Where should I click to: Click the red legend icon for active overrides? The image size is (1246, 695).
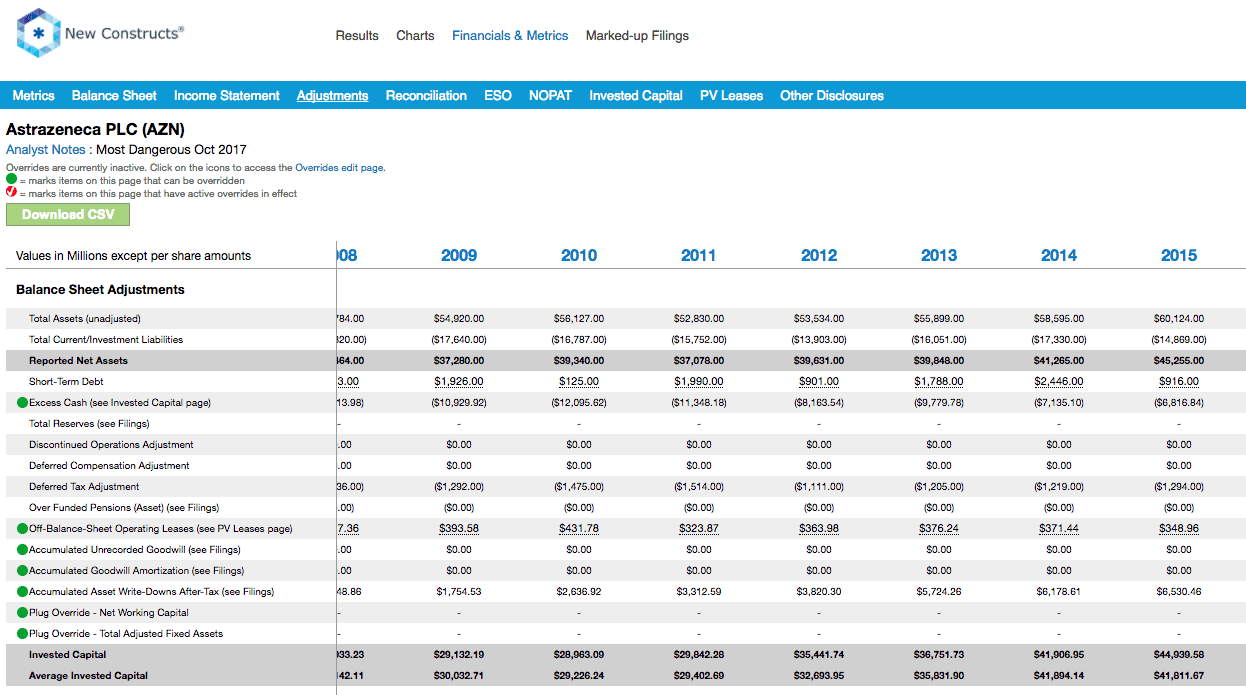(x=12, y=194)
